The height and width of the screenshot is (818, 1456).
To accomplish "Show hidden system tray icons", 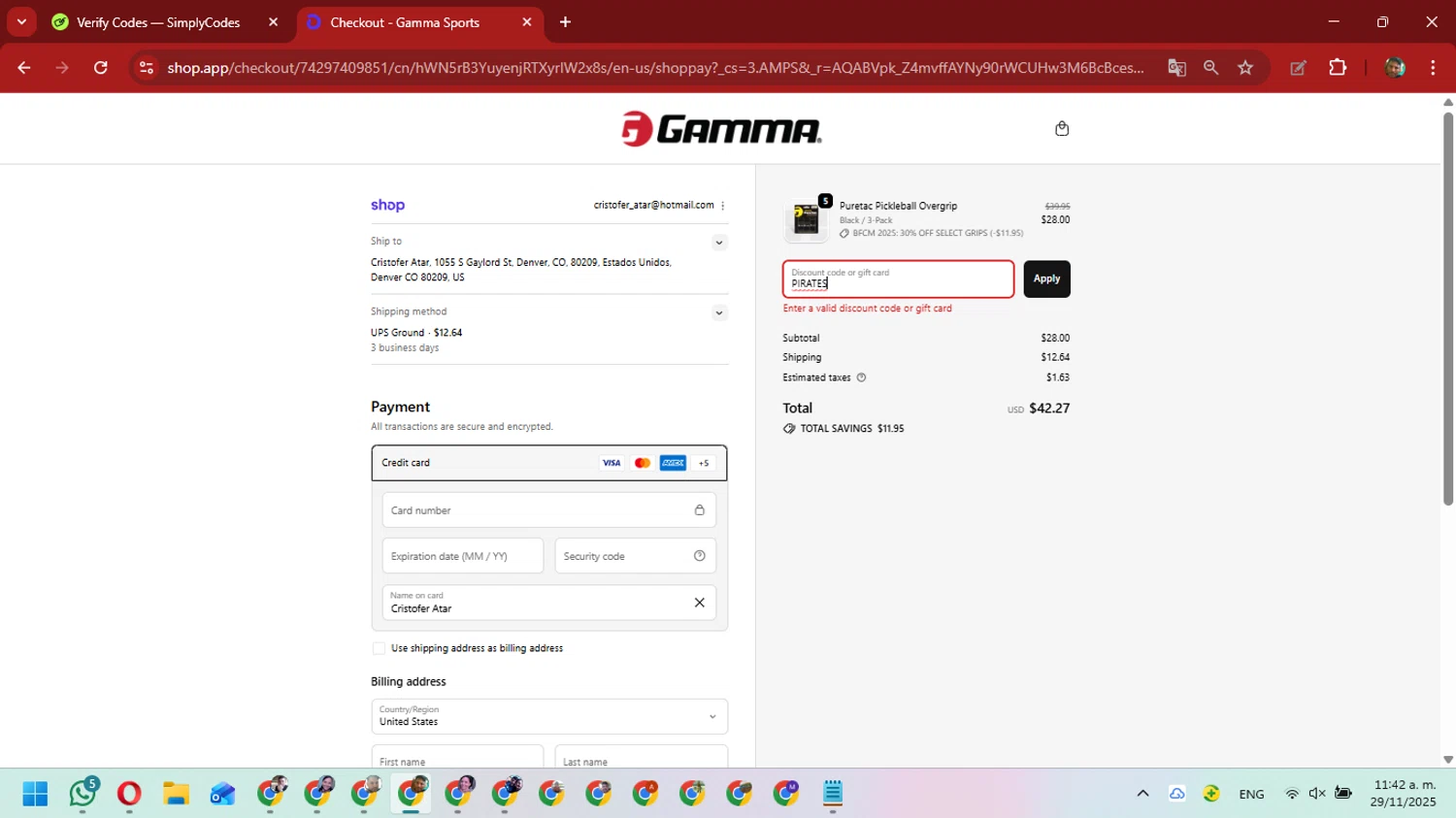I will click(1142, 794).
